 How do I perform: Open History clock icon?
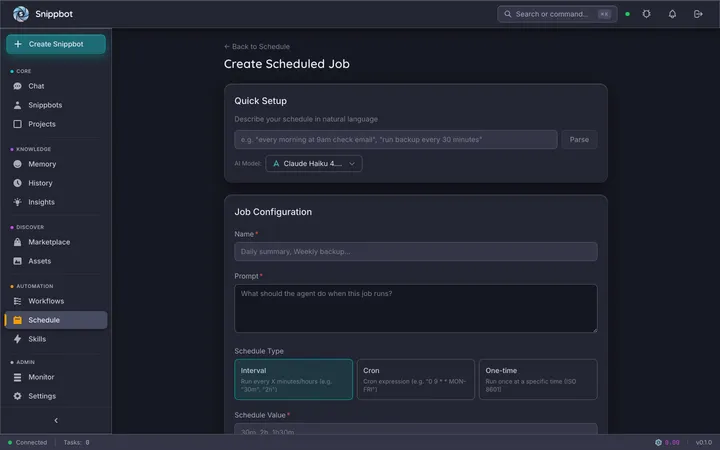click(17, 183)
